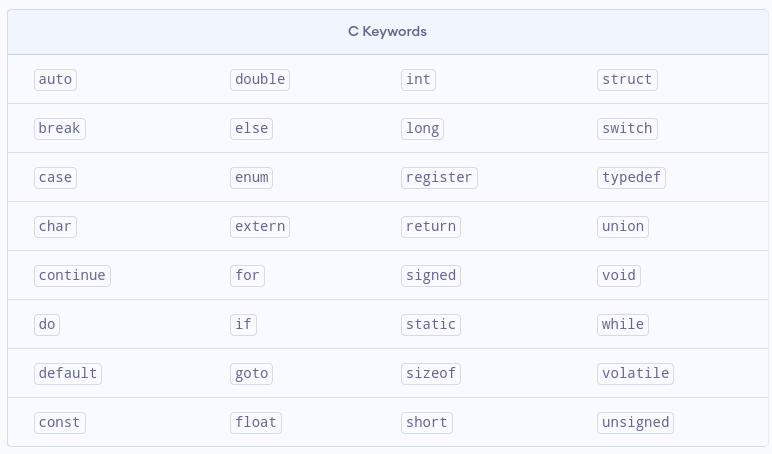Click the register keyword
The width and height of the screenshot is (772, 454).
[439, 177]
